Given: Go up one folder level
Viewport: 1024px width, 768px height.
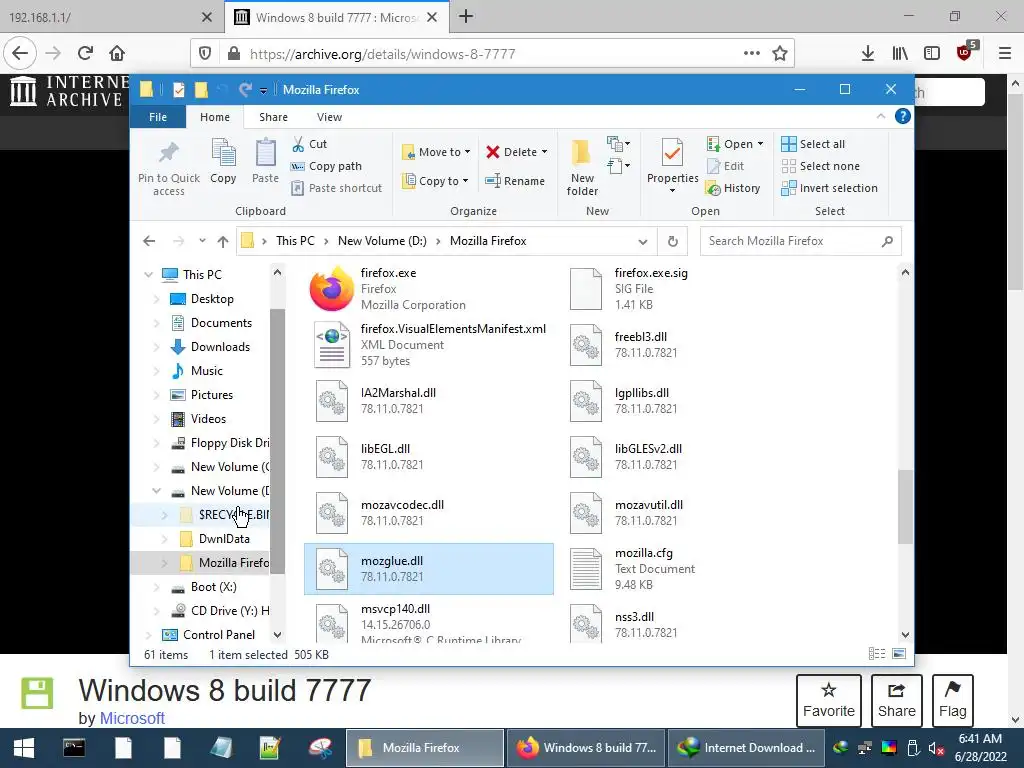Looking at the screenshot, I should click(223, 242).
